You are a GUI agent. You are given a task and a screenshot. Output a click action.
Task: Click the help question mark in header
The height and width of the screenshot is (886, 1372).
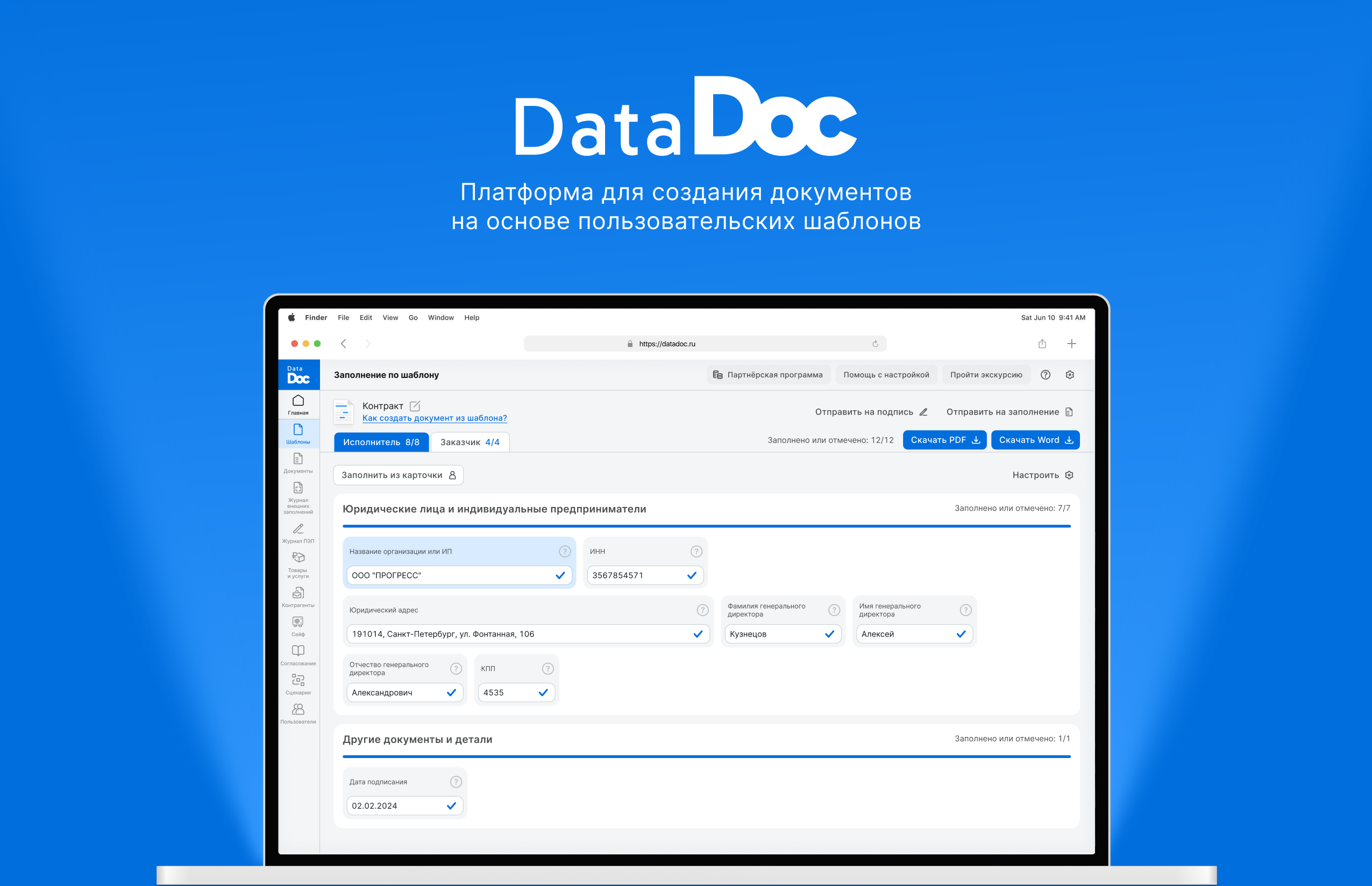(x=1046, y=375)
